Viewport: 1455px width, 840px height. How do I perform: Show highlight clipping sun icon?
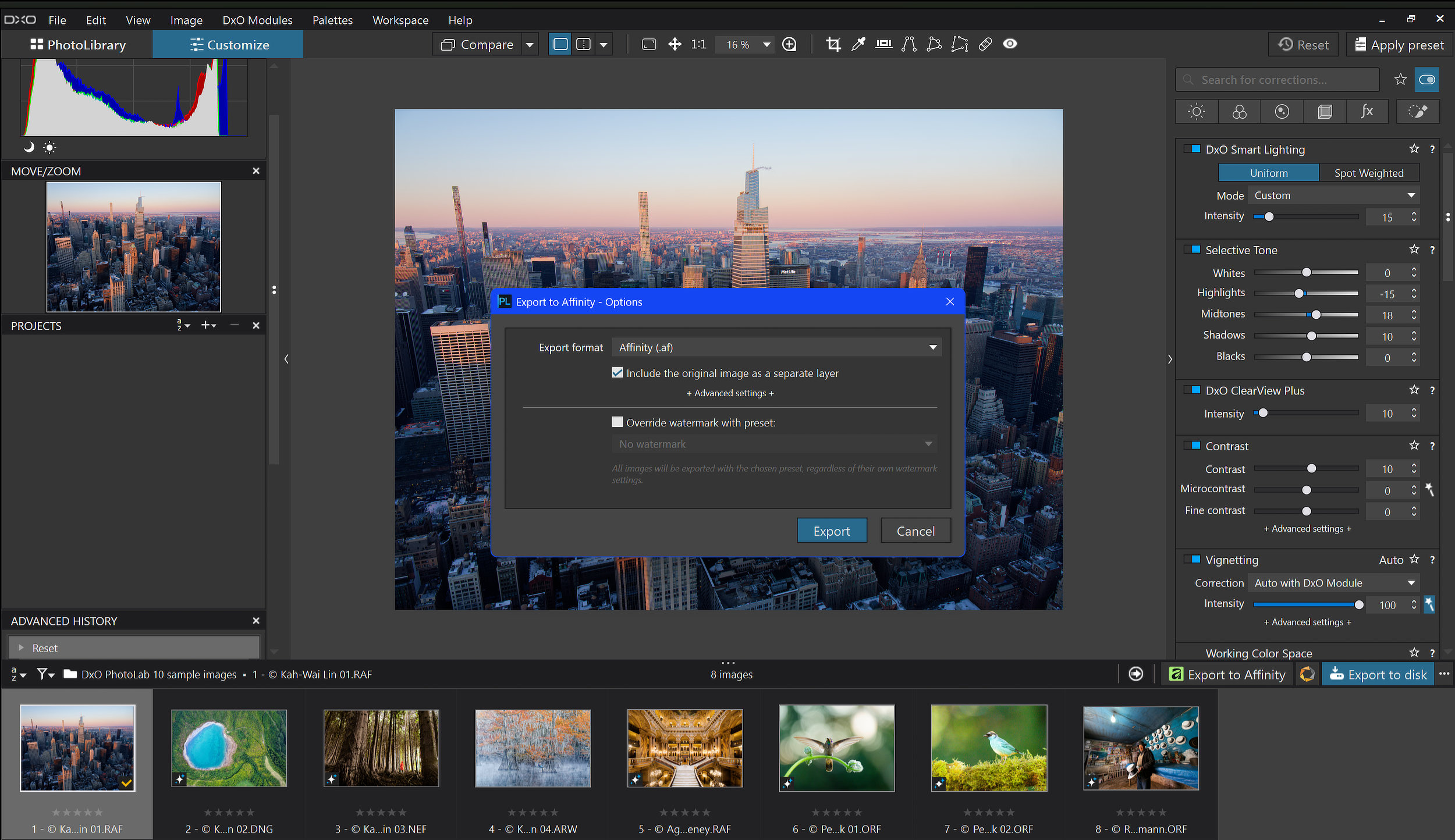(50, 147)
